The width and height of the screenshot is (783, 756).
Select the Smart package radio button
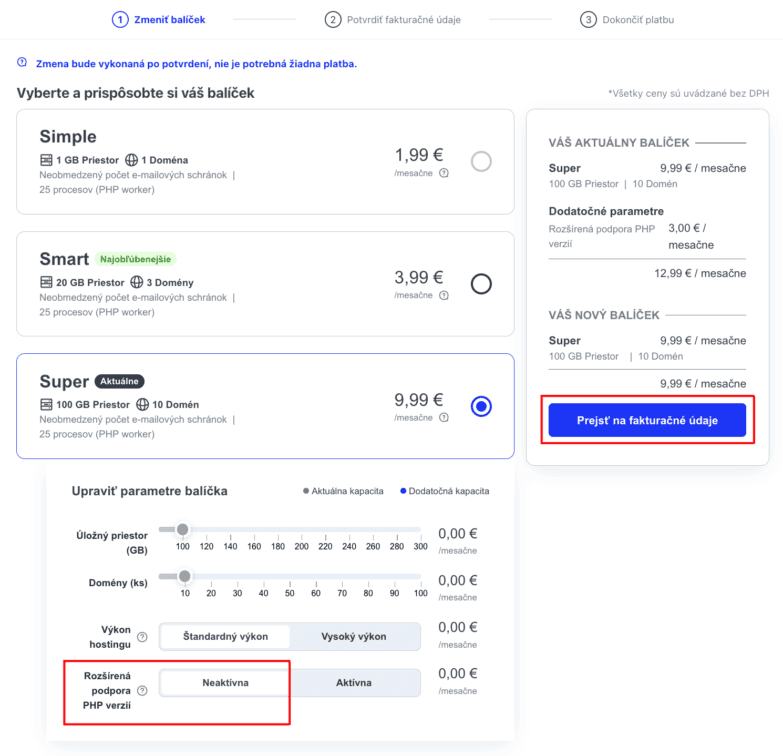[481, 284]
